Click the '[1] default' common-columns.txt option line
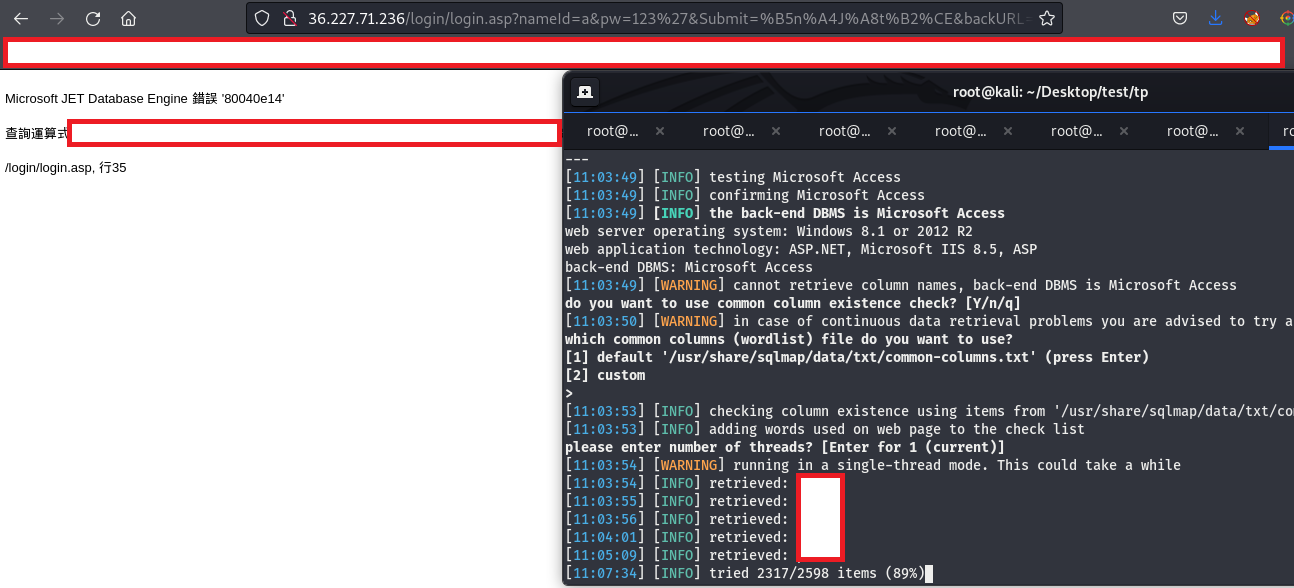 (857, 357)
